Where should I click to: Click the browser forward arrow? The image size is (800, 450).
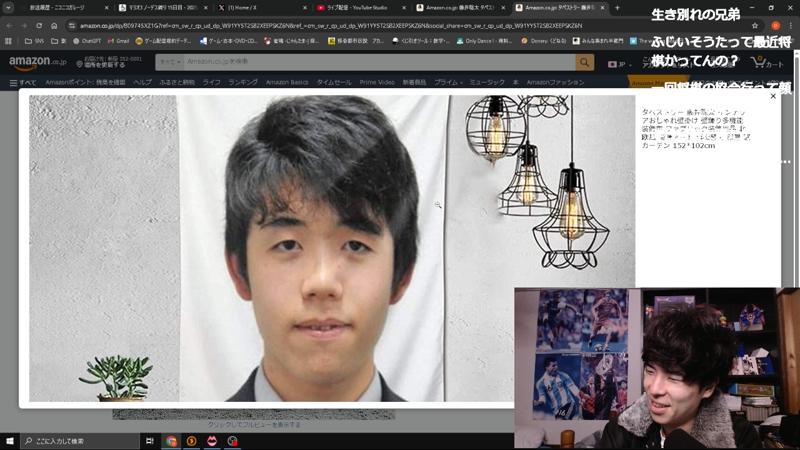(x=24, y=25)
